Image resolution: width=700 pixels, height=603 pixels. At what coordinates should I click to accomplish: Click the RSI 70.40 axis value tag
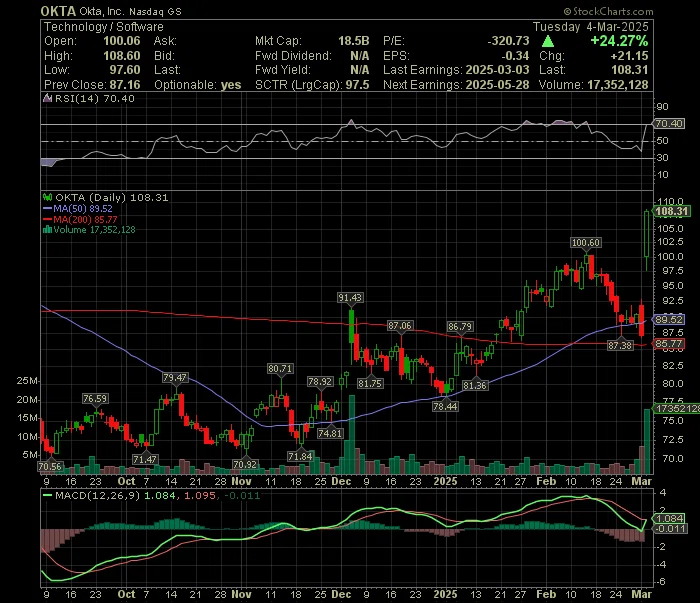(x=669, y=124)
